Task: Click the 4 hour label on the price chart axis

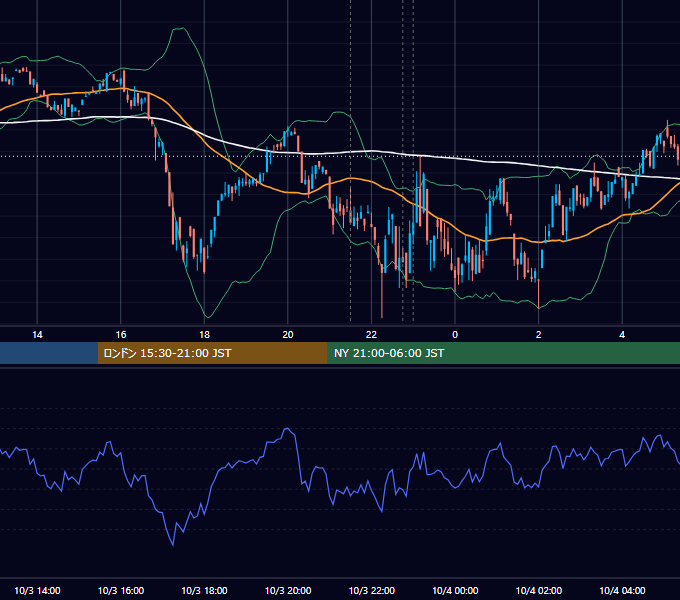Action: (622, 335)
